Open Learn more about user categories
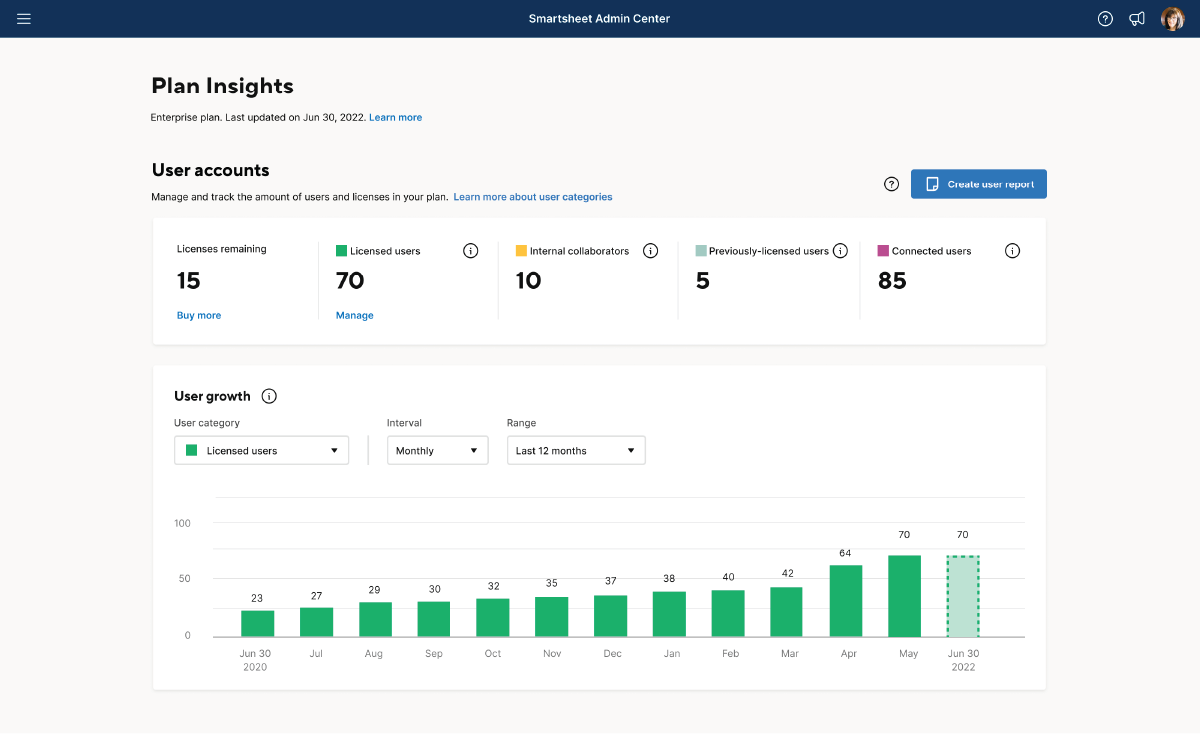 (532, 197)
